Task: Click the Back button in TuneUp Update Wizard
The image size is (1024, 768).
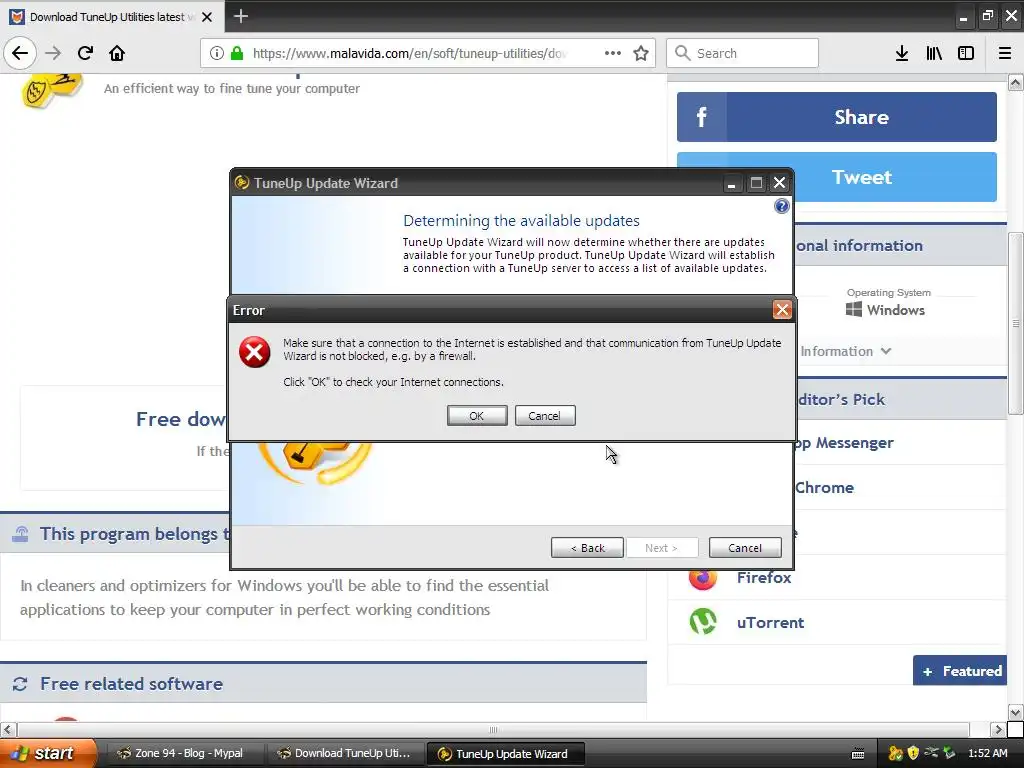Action: point(587,548)
